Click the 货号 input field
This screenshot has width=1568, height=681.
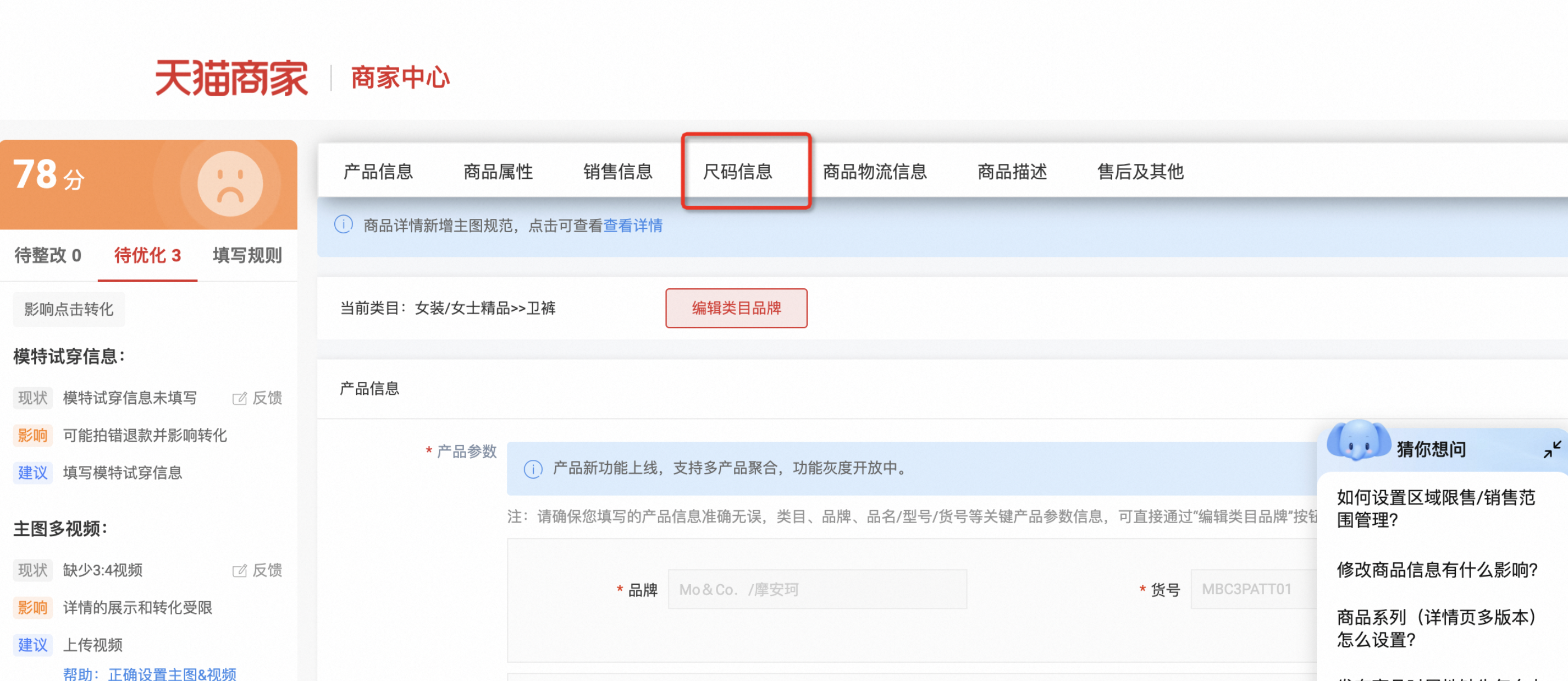[x=1254, y=589]
